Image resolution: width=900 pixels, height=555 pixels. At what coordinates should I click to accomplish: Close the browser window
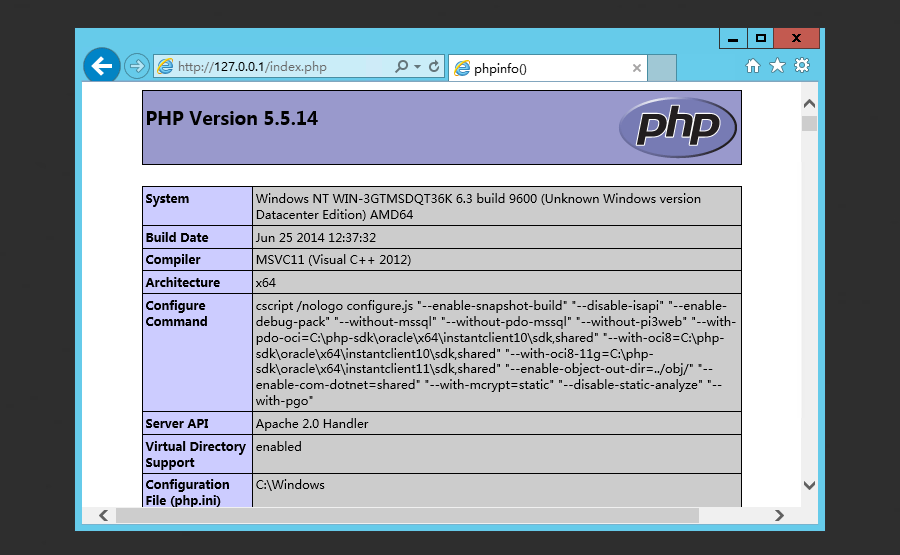796,38
